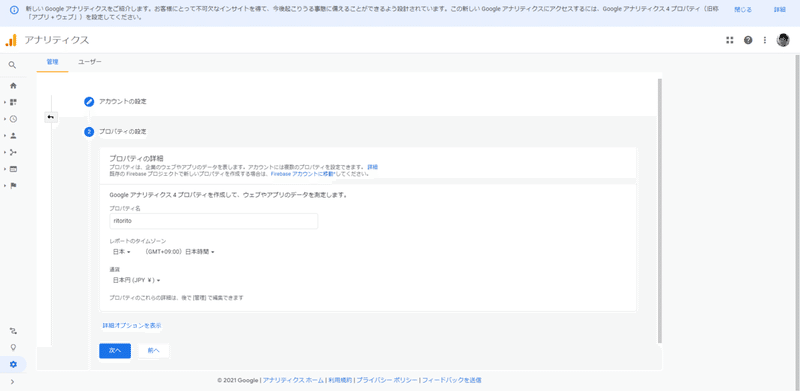Click the プロパティの詳細 heading

click(x=136, y=158)
